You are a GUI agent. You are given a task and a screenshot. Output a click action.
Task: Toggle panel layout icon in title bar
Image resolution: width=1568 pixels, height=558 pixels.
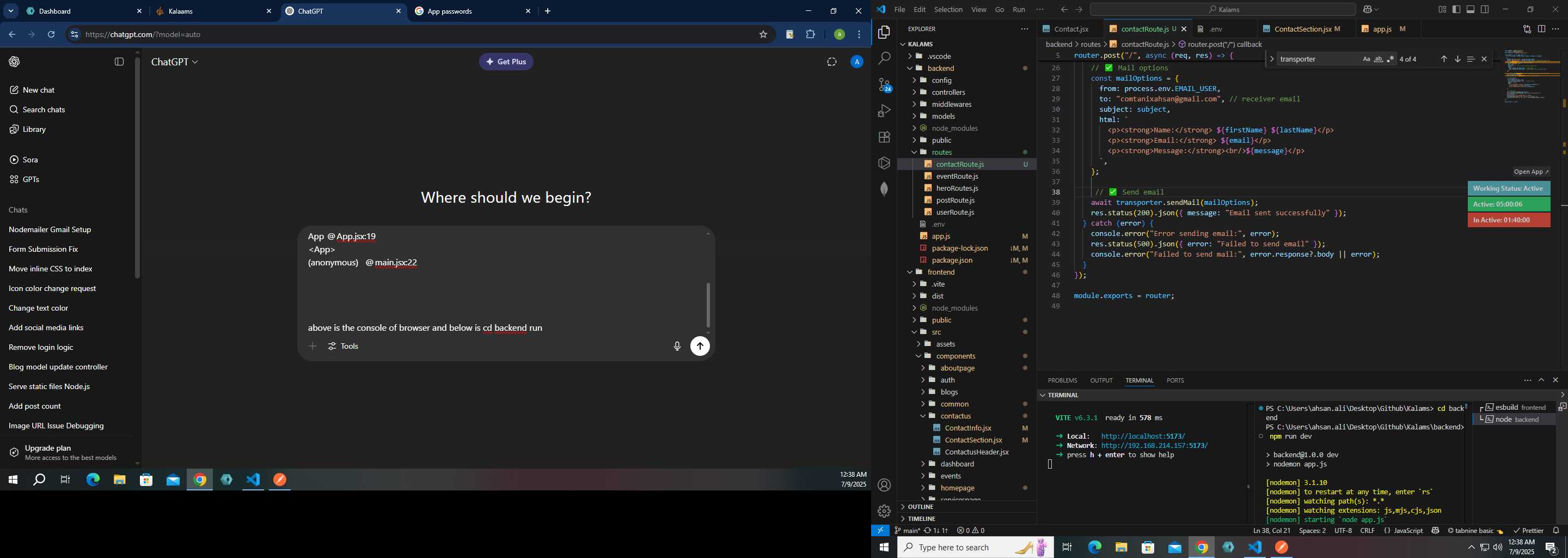pos(1471,9)
